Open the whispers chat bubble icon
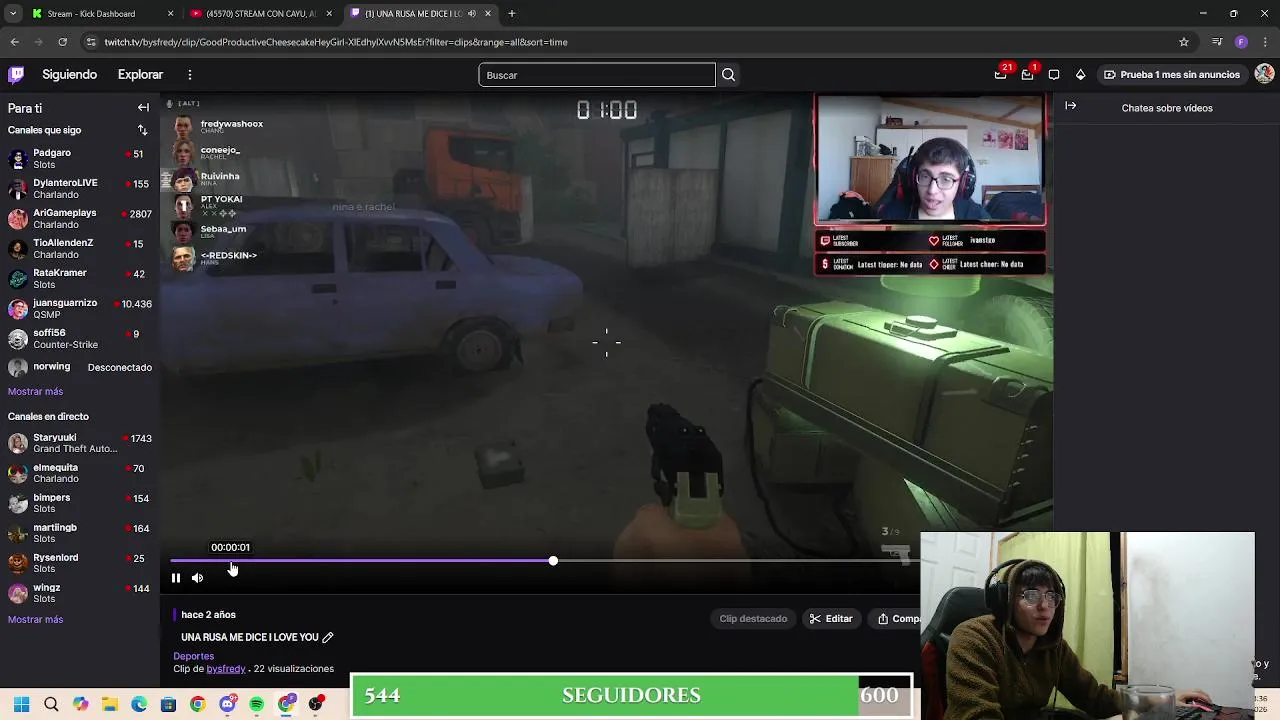The height and width of the screenshot is (720, 1280). (1054, 74)
